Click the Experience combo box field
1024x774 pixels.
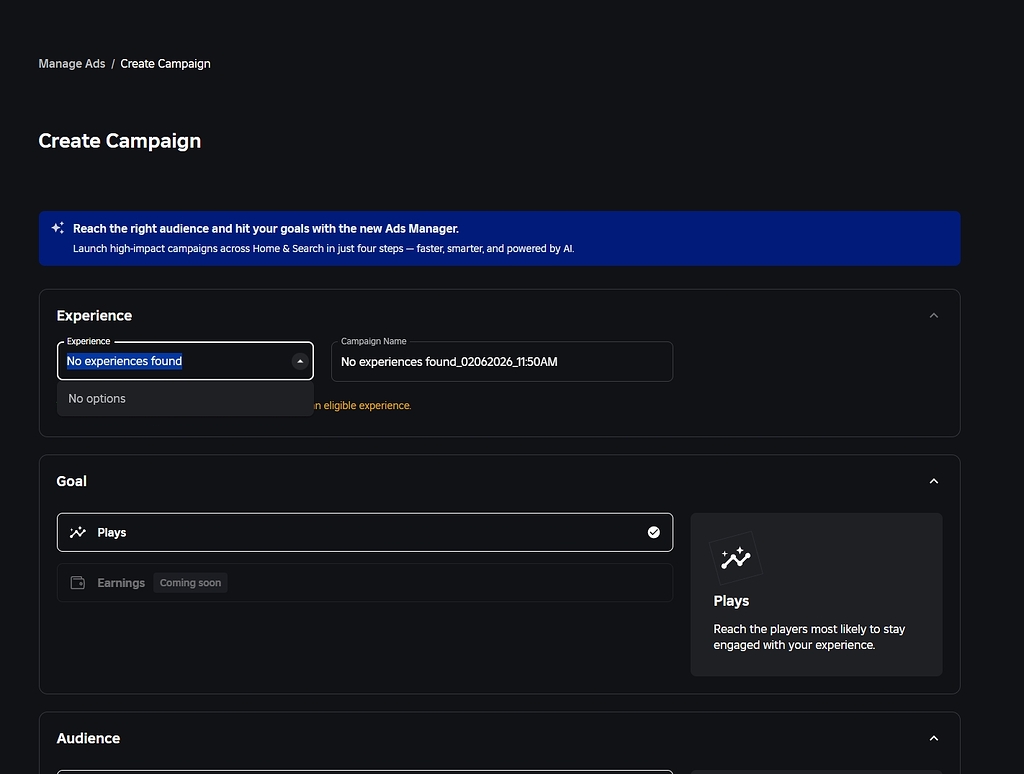[185, 361]
